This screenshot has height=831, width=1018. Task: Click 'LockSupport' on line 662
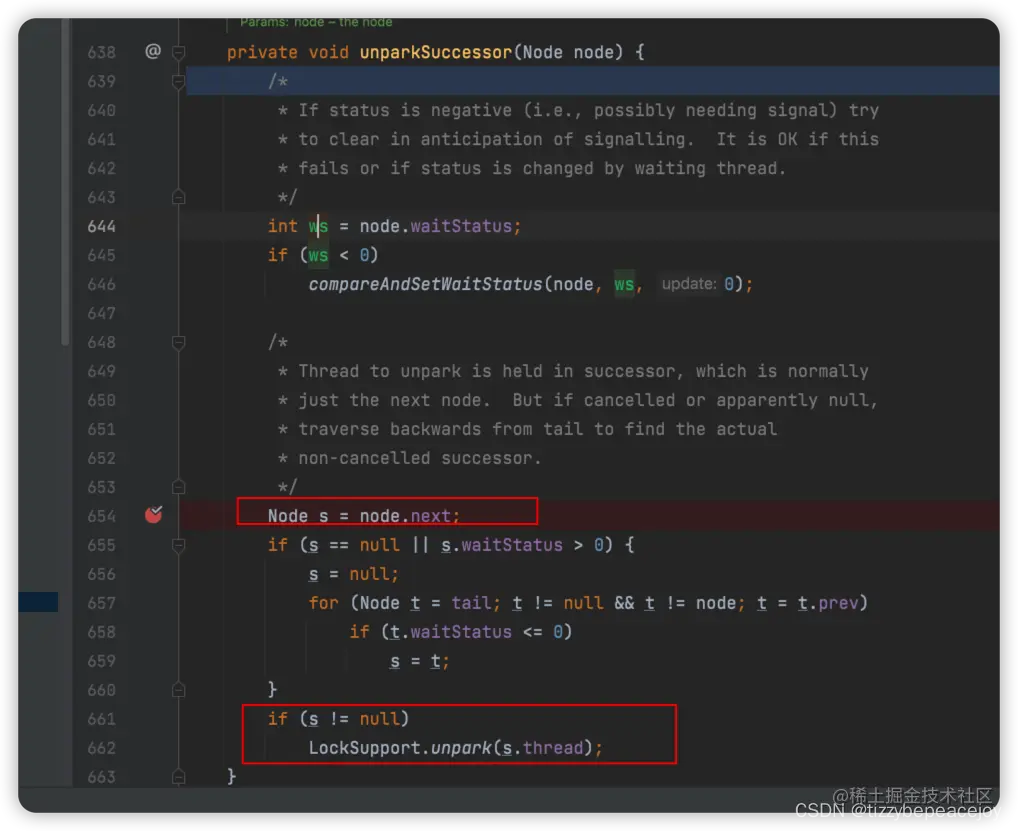pos(365,748)
